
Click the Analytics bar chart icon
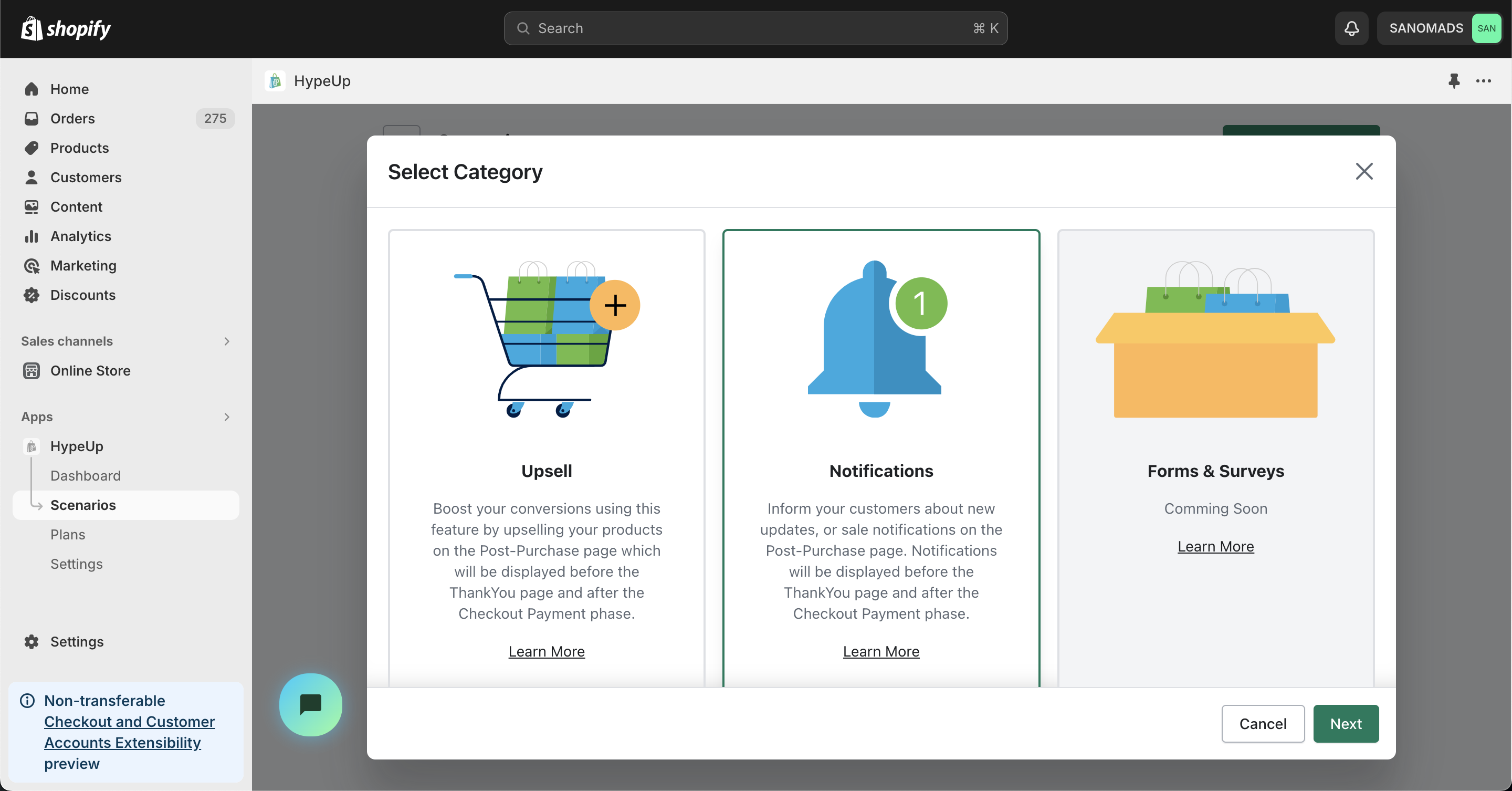[x=31, y=236]
